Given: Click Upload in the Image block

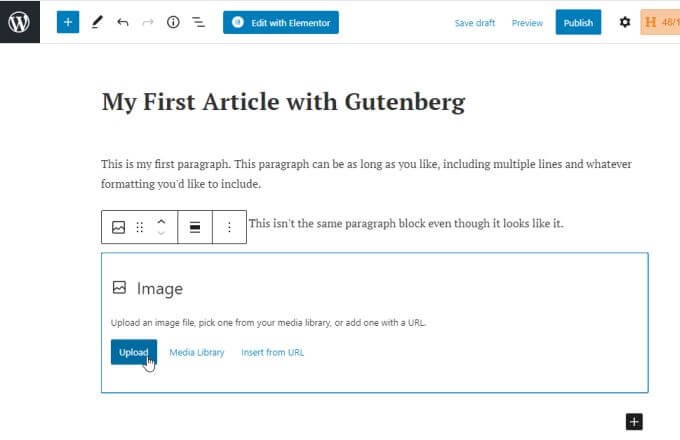Looking at the screenshot, I should [x=133, y=352].
